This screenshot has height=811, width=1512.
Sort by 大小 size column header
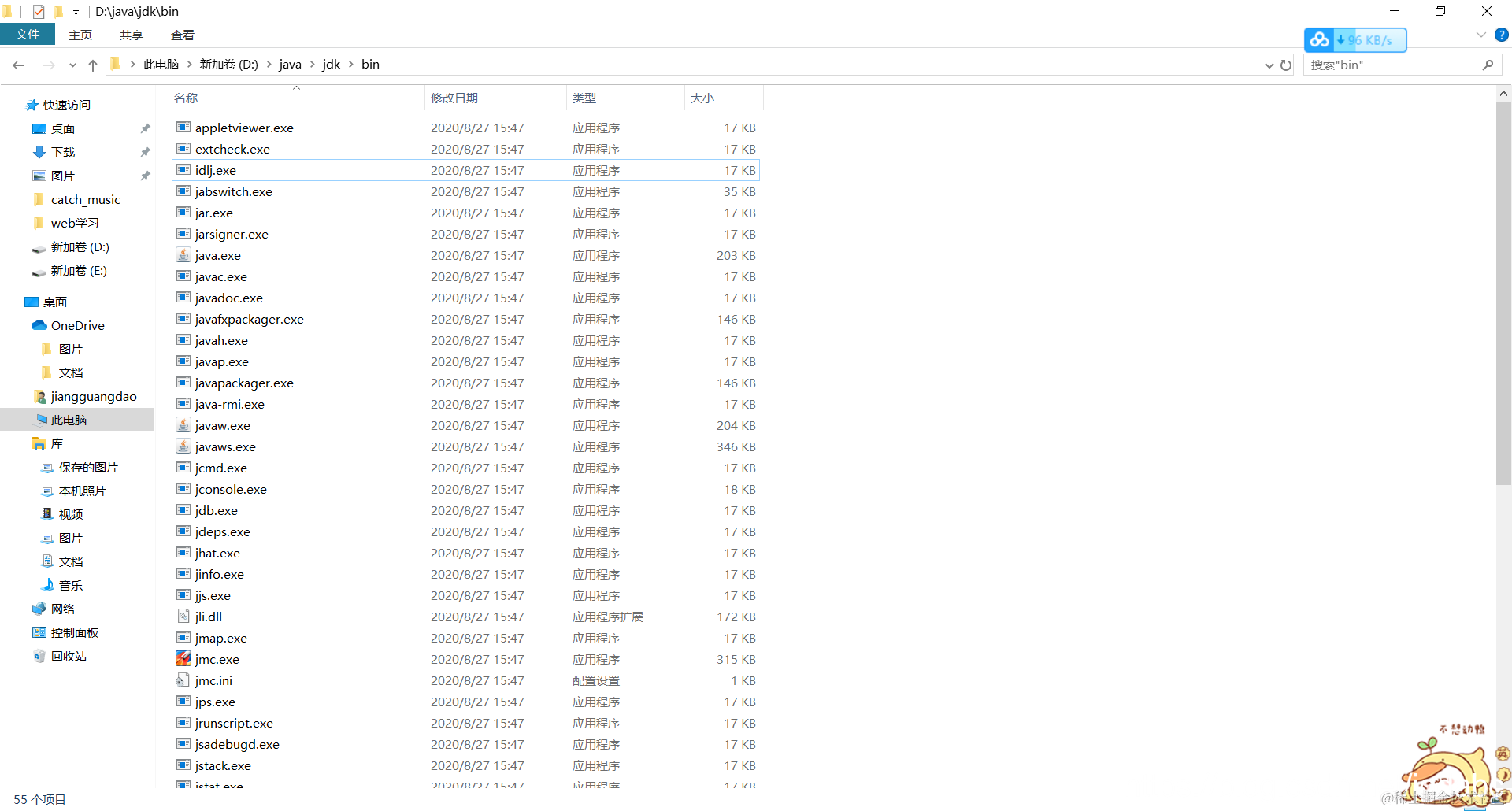(724, 98)
